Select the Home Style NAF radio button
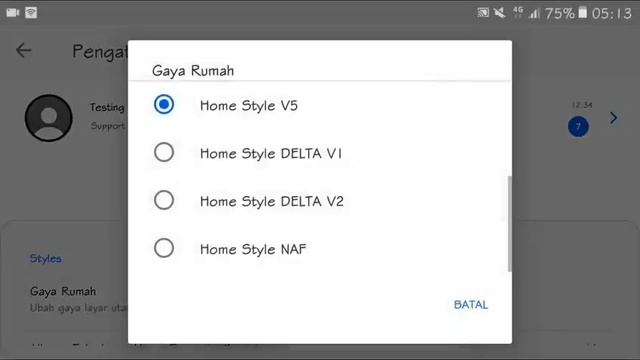This screenshot has width=640, height=360. (x=164, y=248)
